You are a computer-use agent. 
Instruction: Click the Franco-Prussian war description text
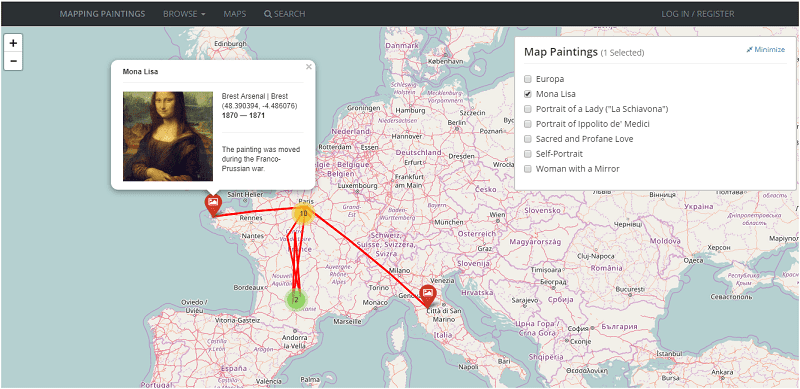coord(261,159)
